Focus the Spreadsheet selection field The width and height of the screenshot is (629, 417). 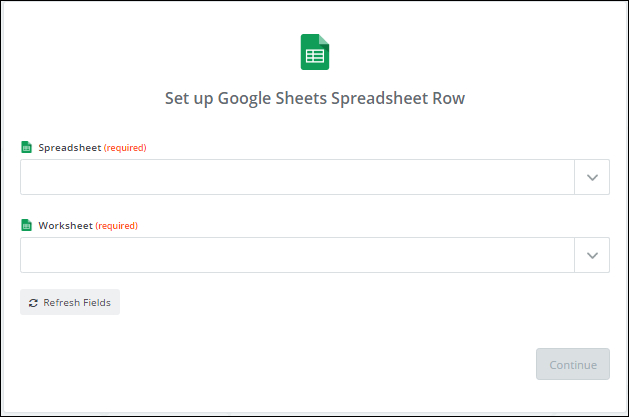pyautogui.click(x=297, y=177)
